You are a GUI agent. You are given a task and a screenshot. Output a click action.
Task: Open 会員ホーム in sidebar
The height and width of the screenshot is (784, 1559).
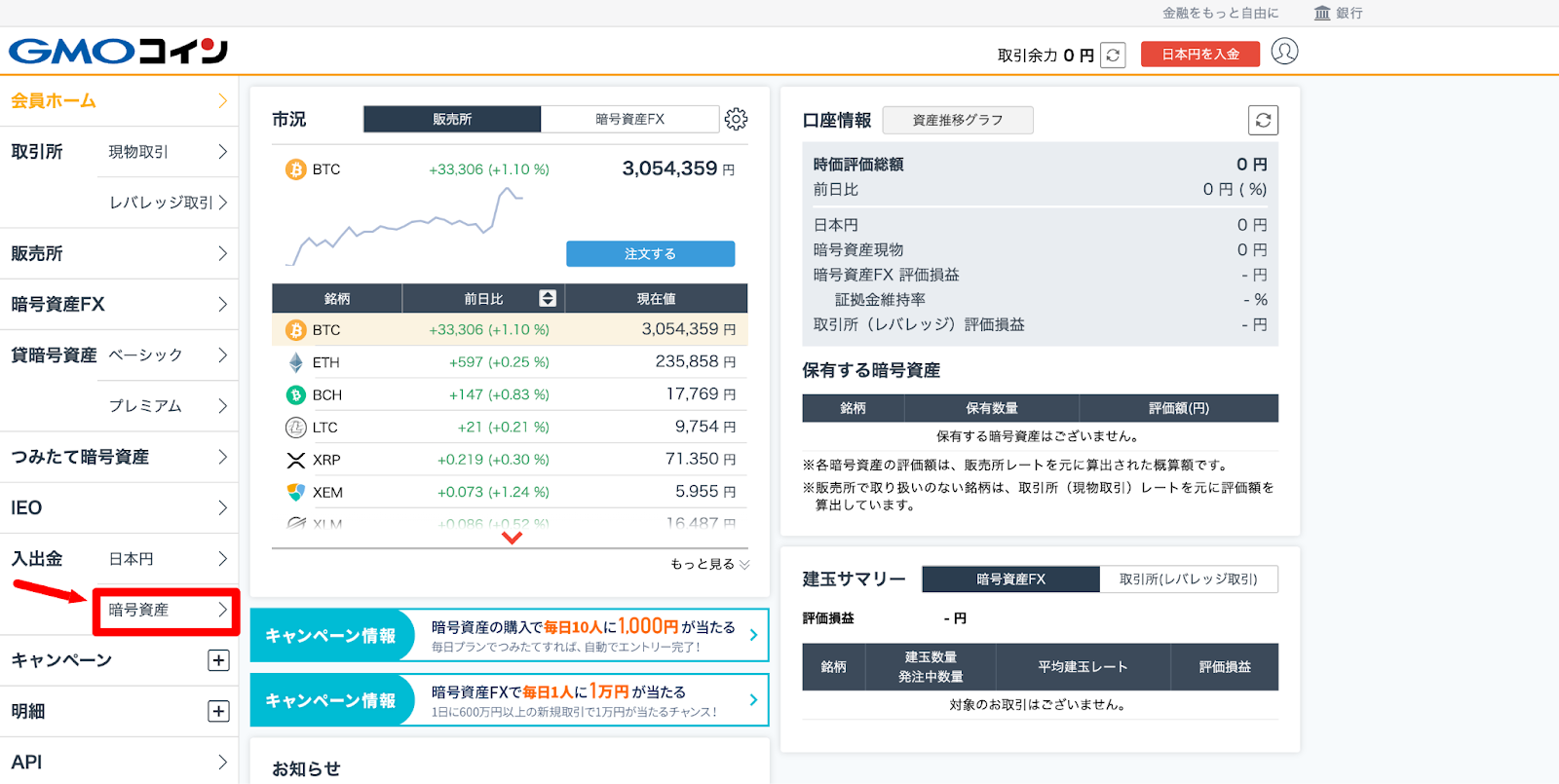[x=119, y=101]
